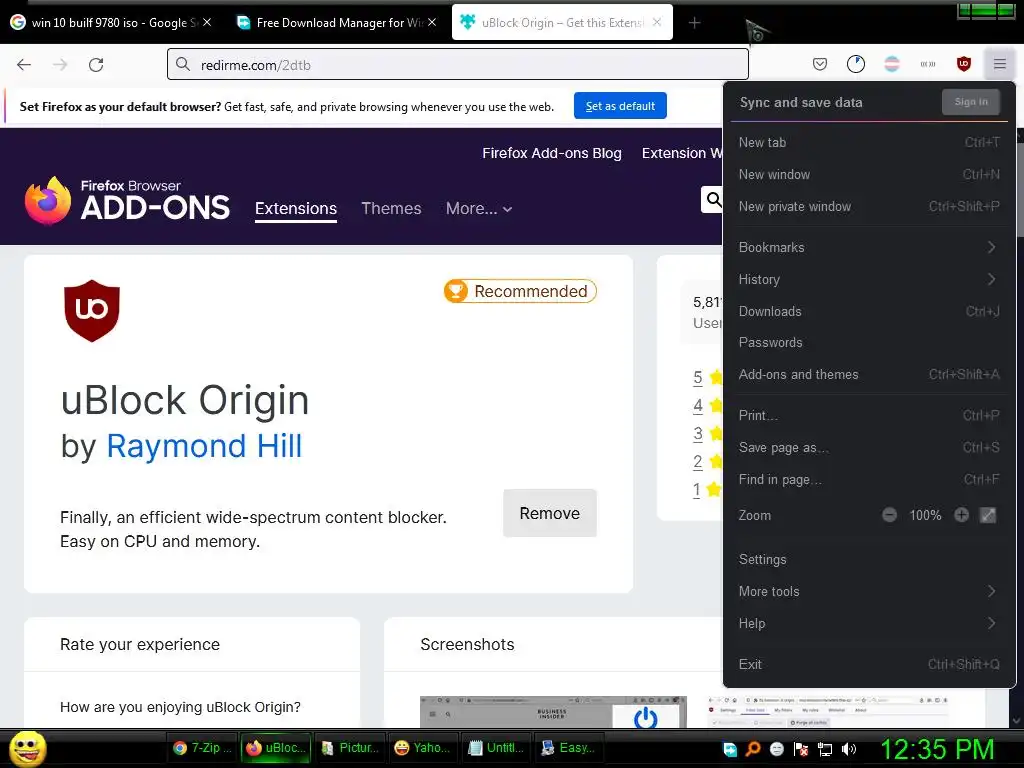Click the URL address bar

(458, 65)
